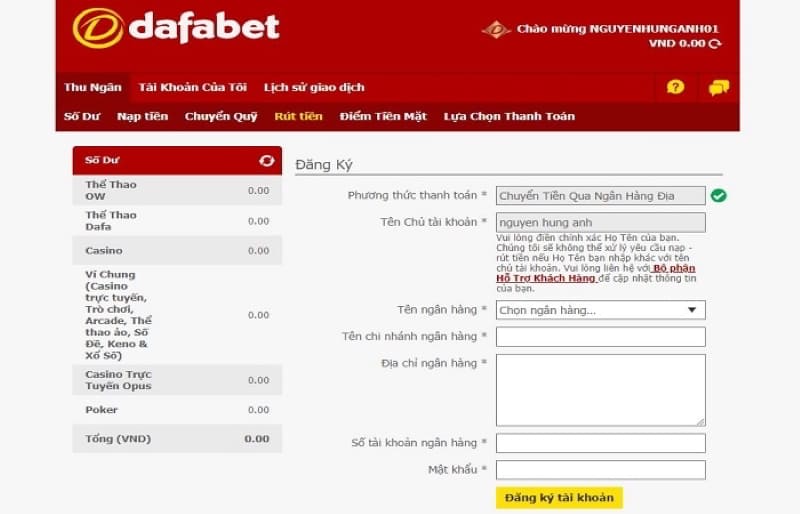
Task: Click the Tên chi nhánh ngân hàng field
Action: tap(600, 337)
